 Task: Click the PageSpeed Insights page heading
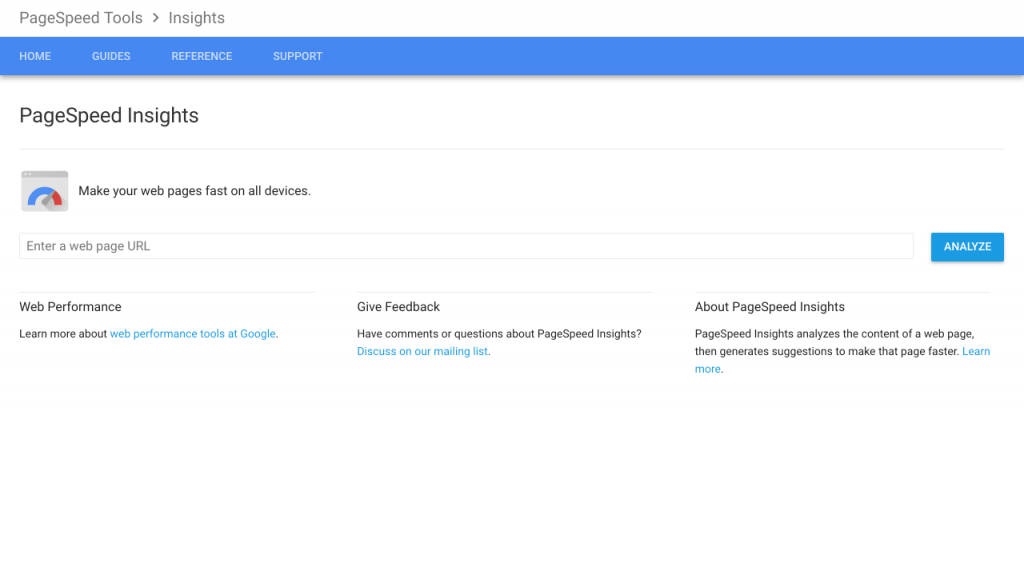tap(109, 116)
